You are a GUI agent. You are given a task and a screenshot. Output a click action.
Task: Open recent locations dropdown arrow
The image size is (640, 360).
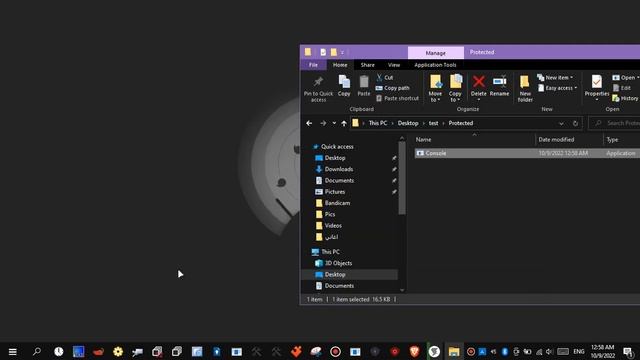pyautogui.click(x=334, y=123)
